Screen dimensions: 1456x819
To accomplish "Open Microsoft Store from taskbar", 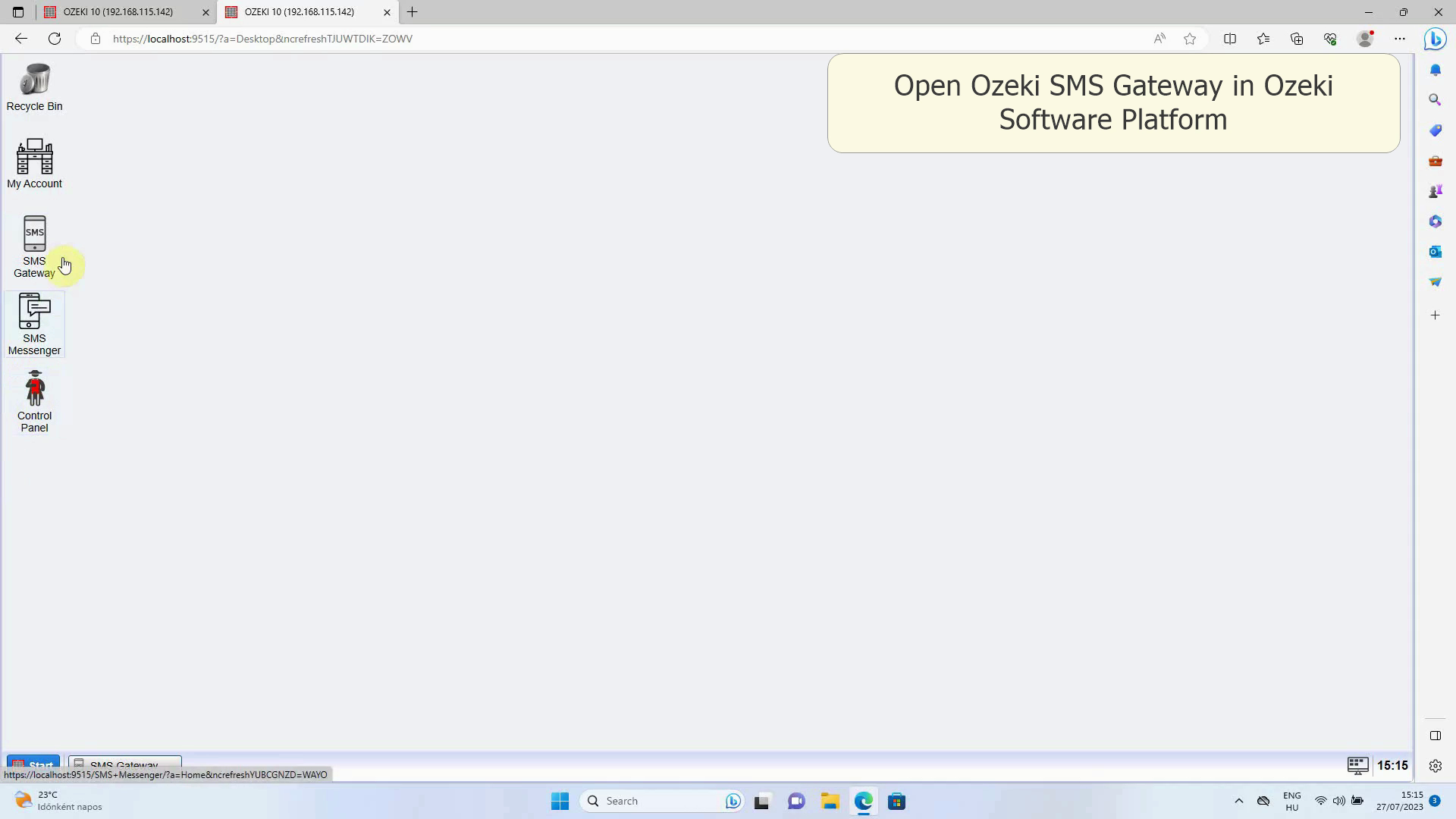I will click(x=897, y=802).
